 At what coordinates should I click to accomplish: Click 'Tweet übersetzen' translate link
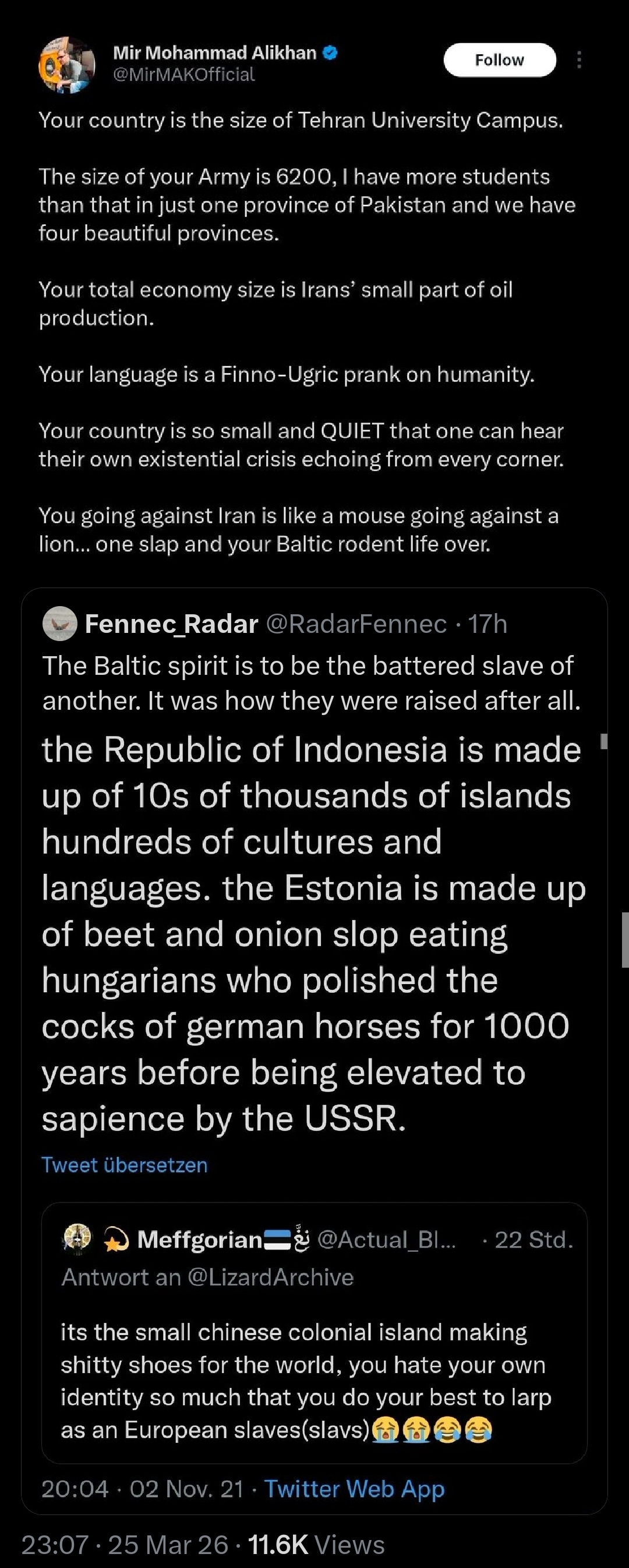124,1165
